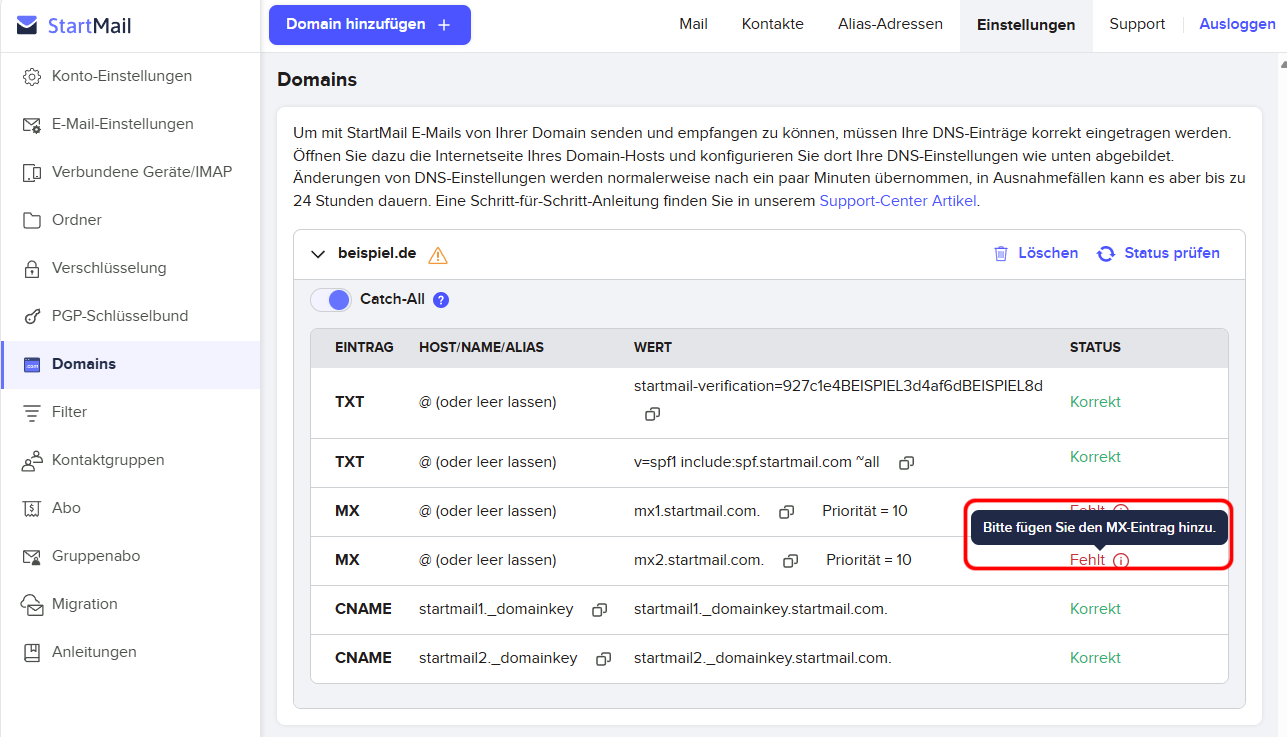Switch to the Alias-Adressen tab
Image resolution: width=1287 pixels, height=737 pixels.
[890, 24]
